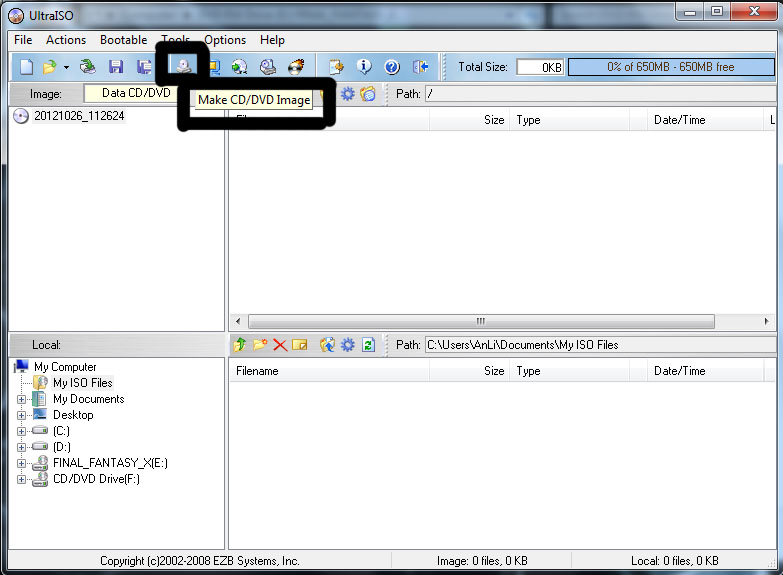The height and width of the screenshot is (575, 783).
Task: Click the Make CD/DVD Image toolbar icon
Action: 183,66
